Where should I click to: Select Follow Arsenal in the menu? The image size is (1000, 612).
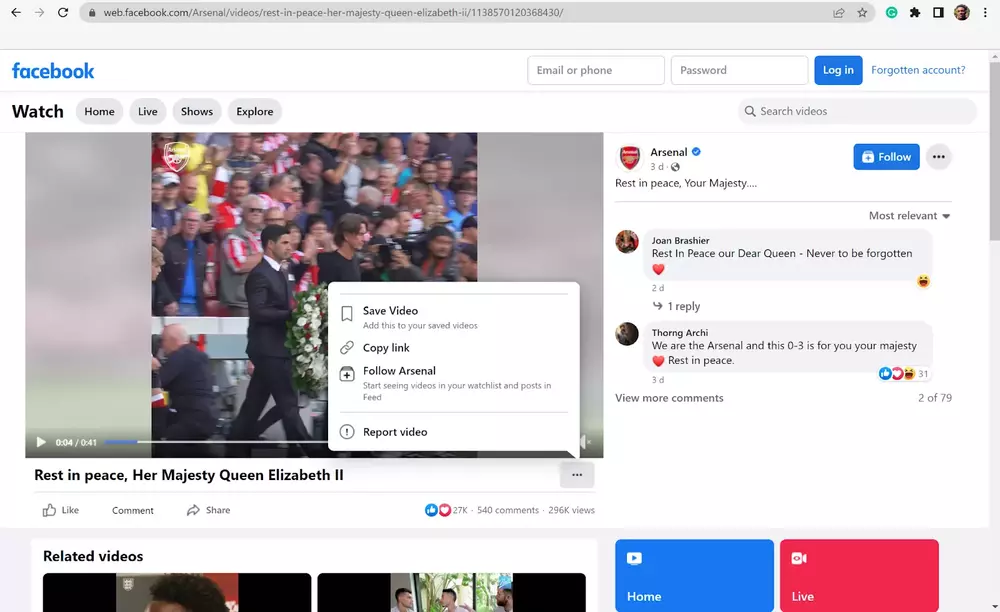tap(453, 382)
